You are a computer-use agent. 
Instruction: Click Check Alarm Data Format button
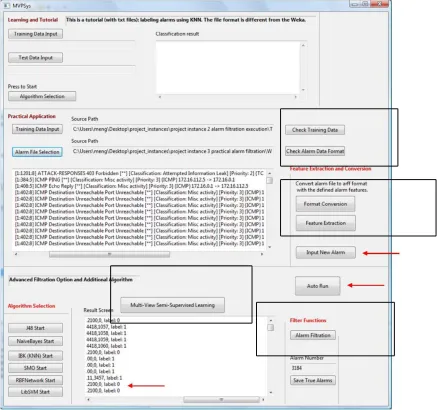315,151
